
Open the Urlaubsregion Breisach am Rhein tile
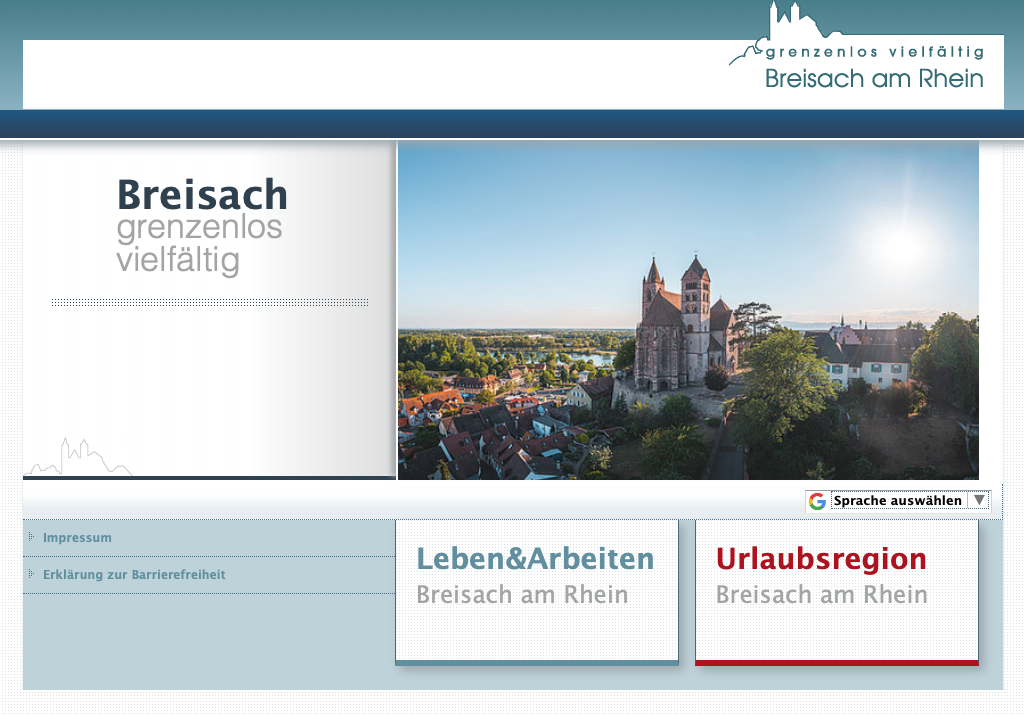[x=837, y=592]
